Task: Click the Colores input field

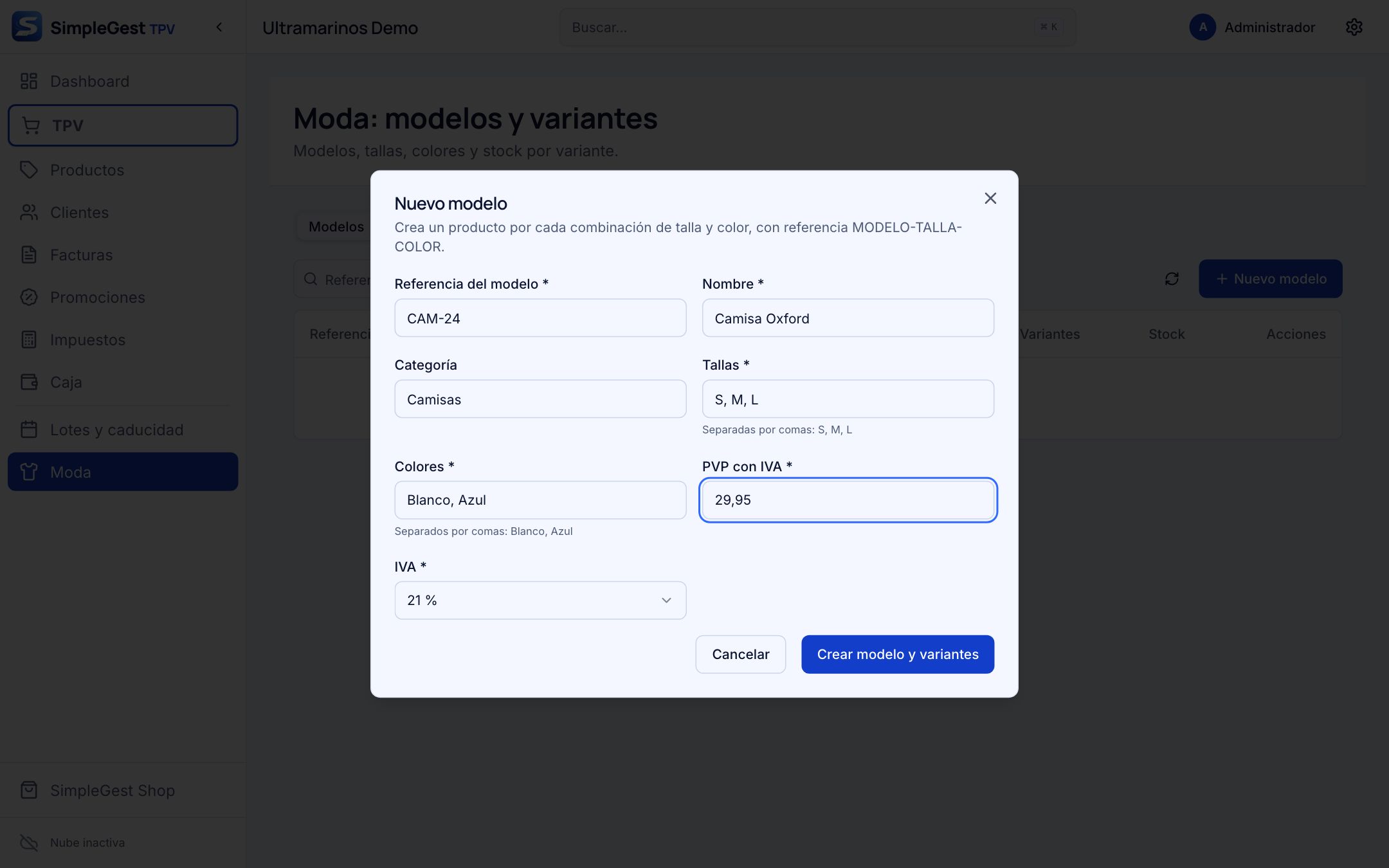Action: [540, 500]
